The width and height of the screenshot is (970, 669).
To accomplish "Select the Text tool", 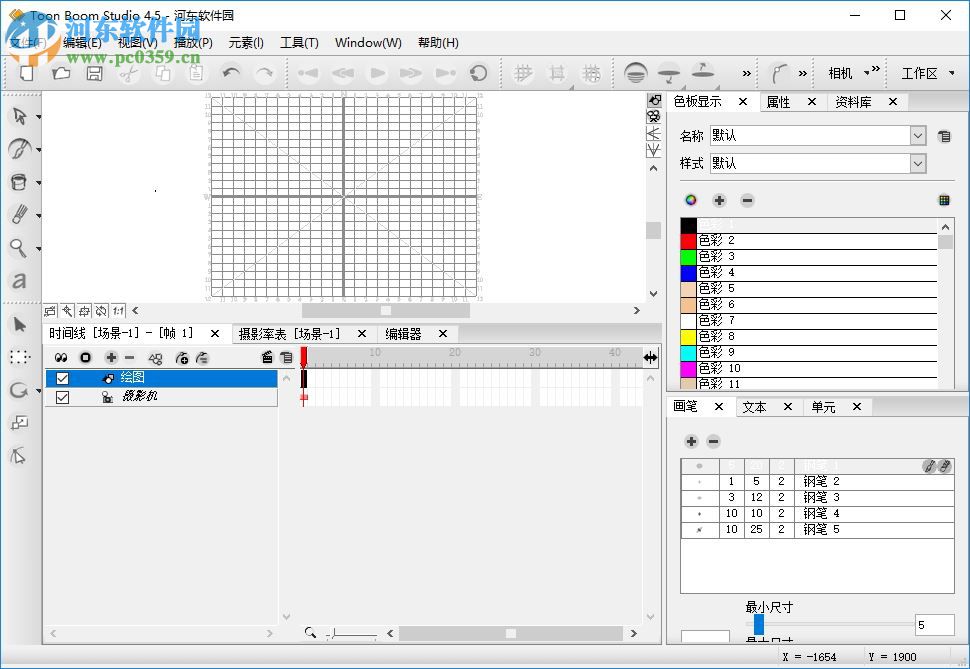I will coord(18,281).
